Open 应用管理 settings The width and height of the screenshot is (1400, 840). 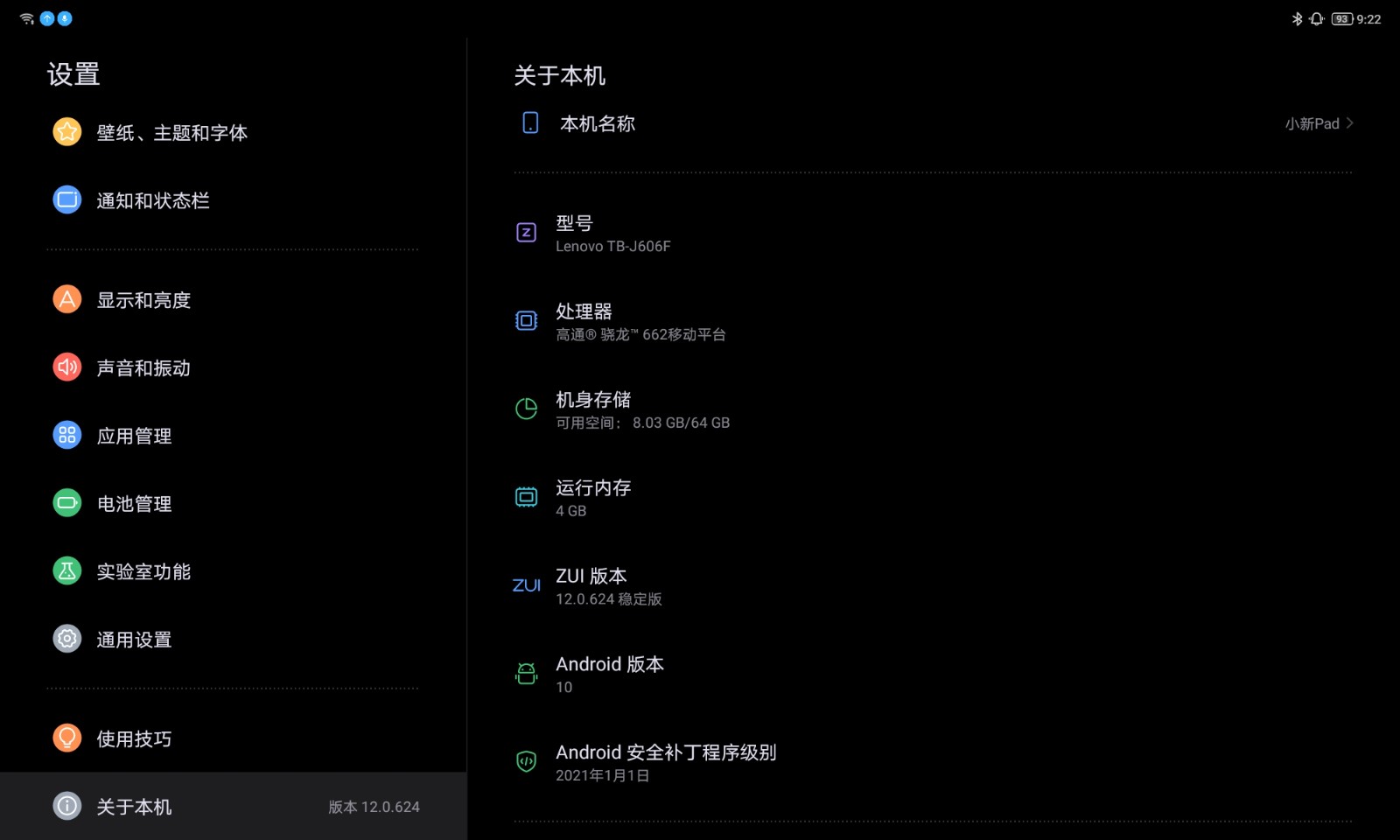pos(234,436)
